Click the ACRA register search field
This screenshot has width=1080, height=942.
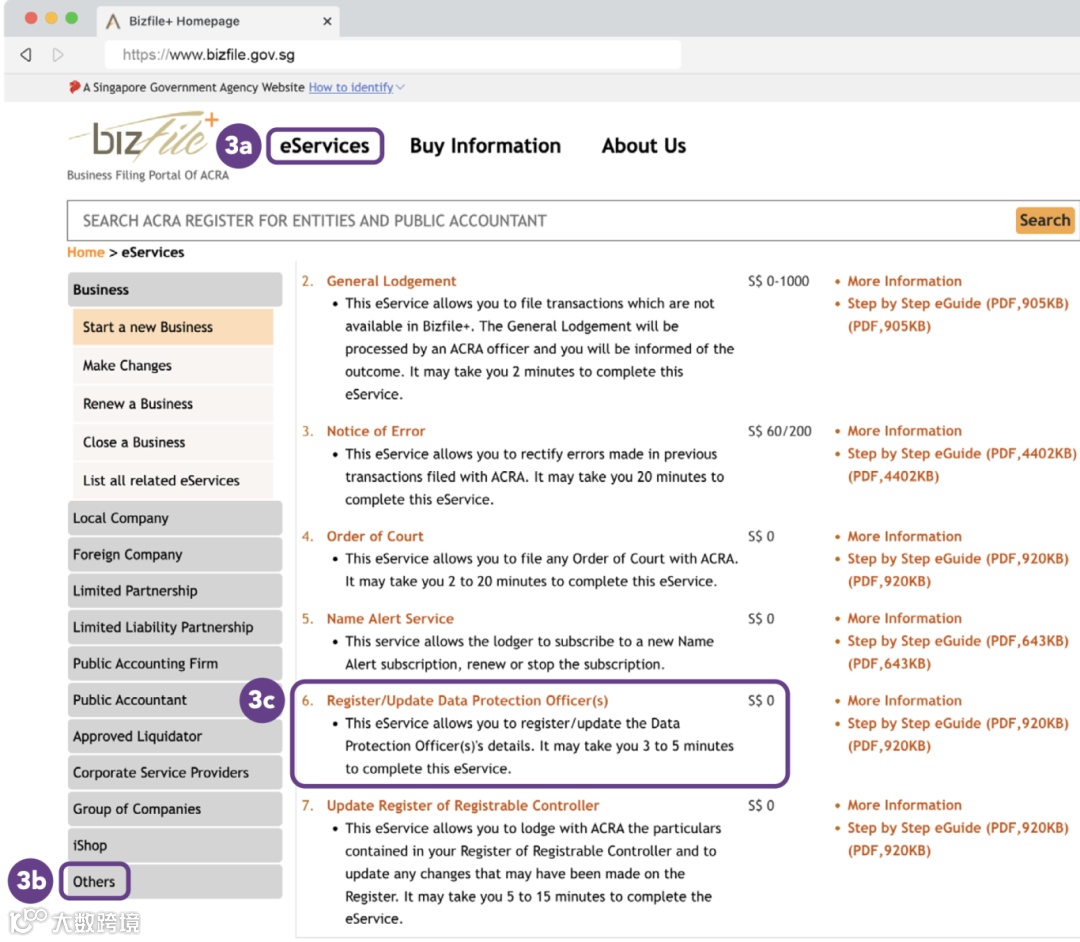coord(541,220)
